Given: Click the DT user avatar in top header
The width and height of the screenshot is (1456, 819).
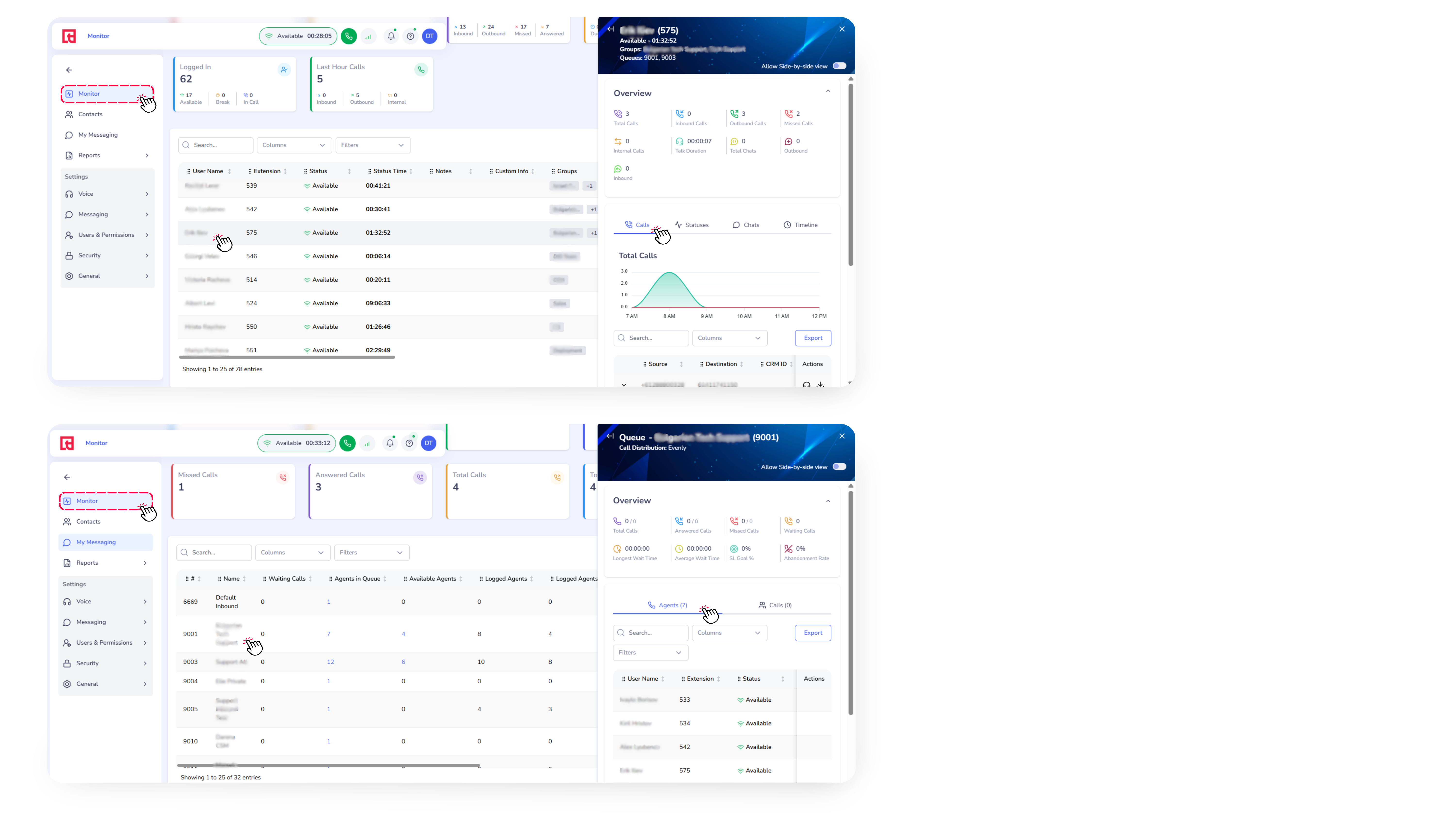Looking at the screenshot, I should click(430, 36).
